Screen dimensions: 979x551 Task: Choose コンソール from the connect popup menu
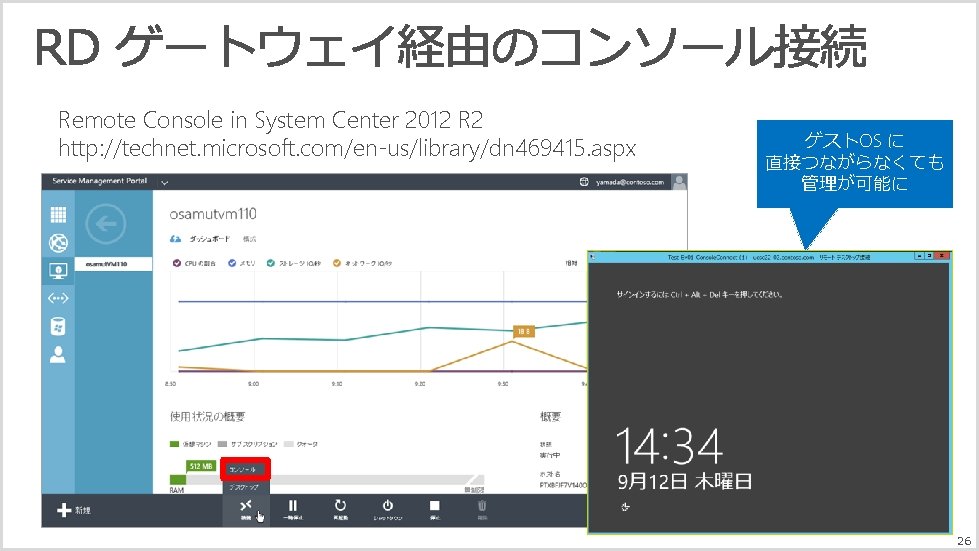pyautogui.click(x=245, y=469)
